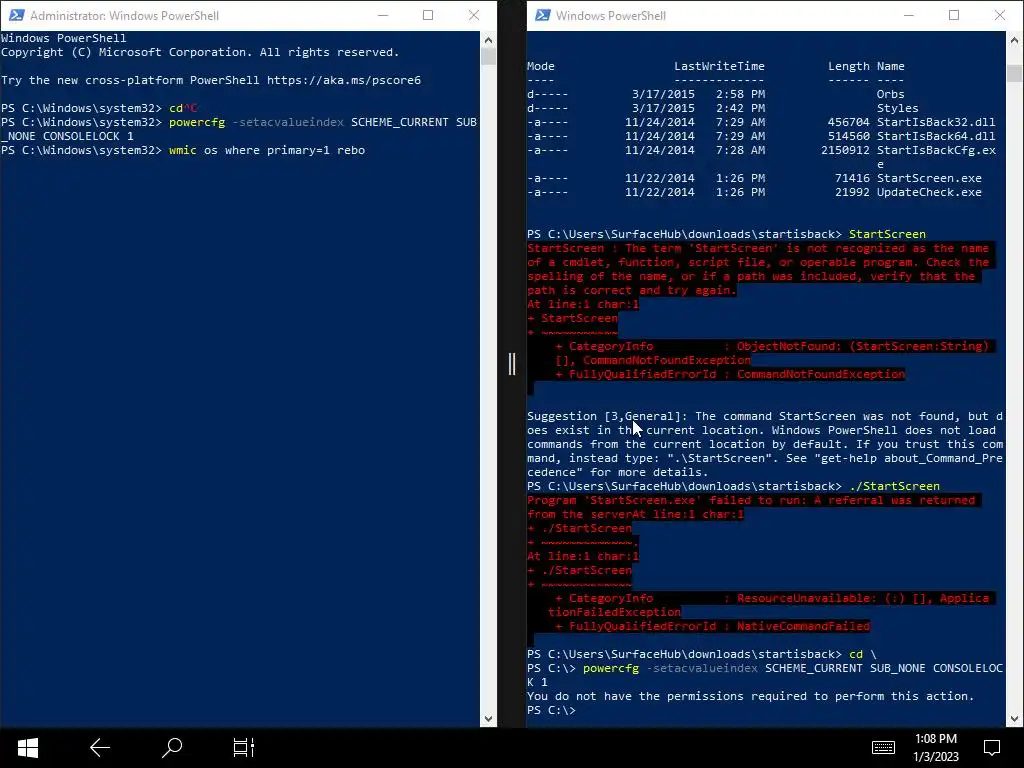Click the right PowerShell window scrollbar thumb
The image size is (1024, 768).
pos(1014,73)
